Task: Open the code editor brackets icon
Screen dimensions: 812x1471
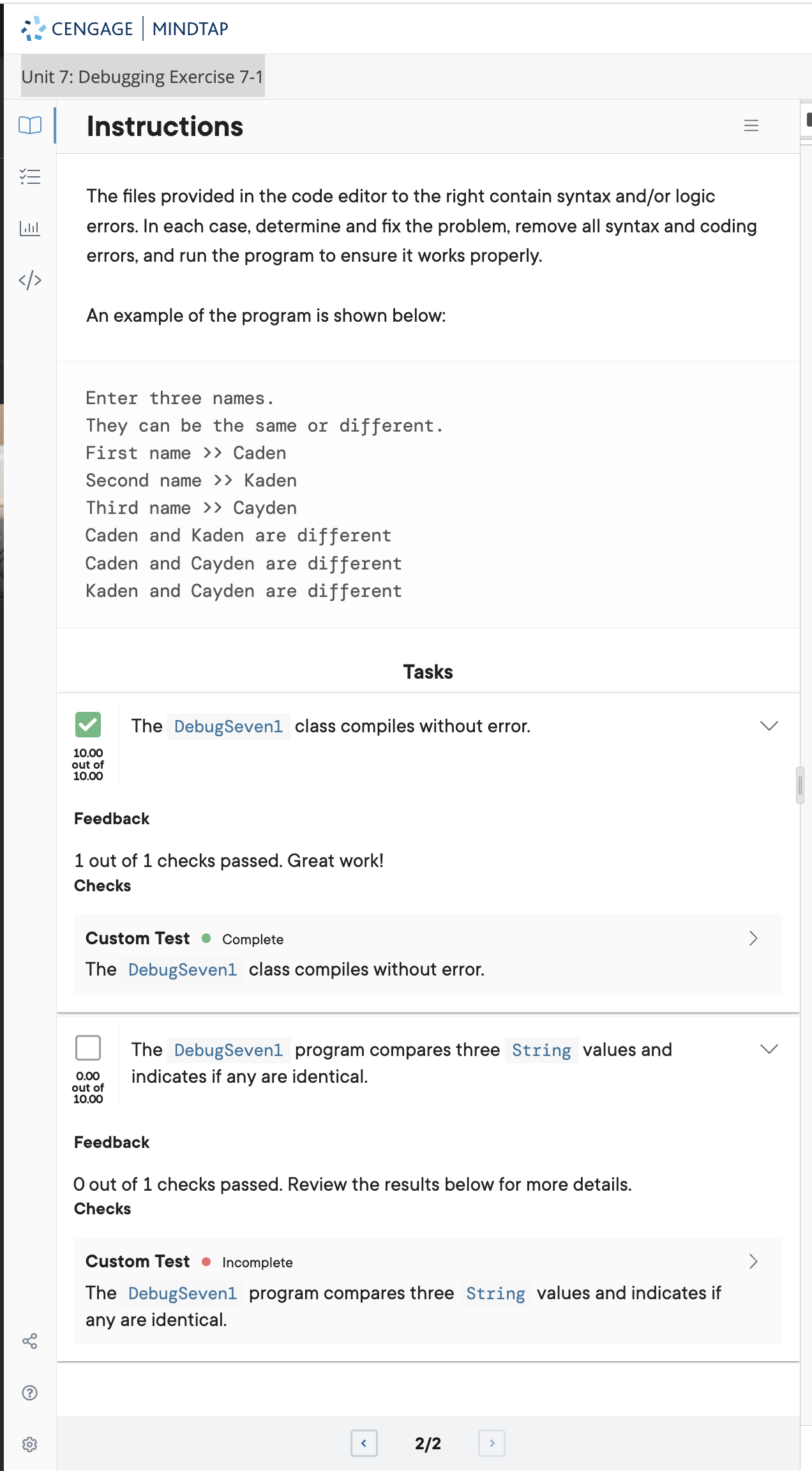Action: [30, 280]
